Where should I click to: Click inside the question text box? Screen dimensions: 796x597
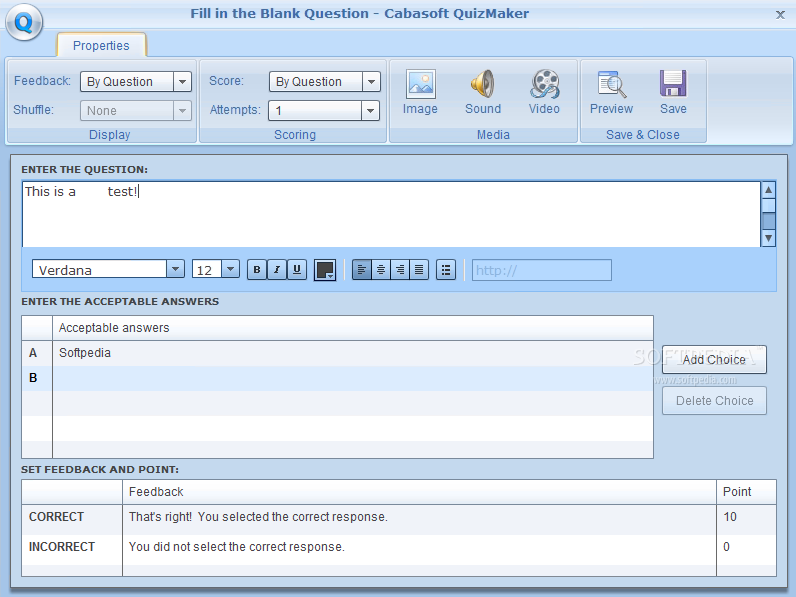[x=391, y=214]
